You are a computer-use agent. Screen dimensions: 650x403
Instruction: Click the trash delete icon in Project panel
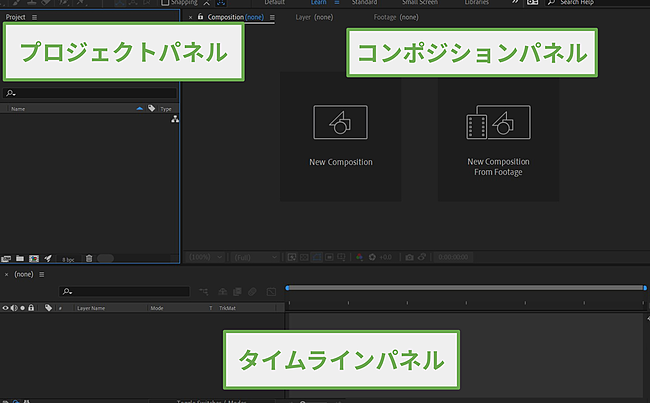click(89, 258)
